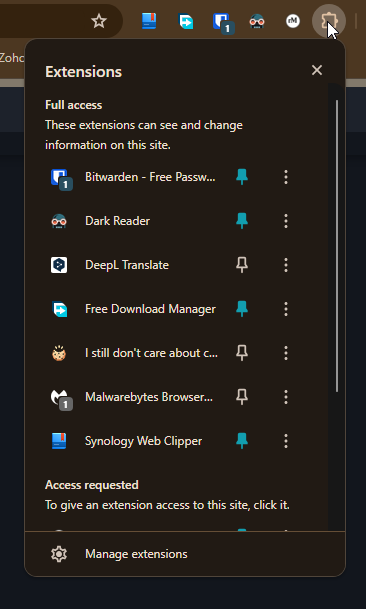
Task: Bookmark this page with the star icon
Action: pos(99,21)
